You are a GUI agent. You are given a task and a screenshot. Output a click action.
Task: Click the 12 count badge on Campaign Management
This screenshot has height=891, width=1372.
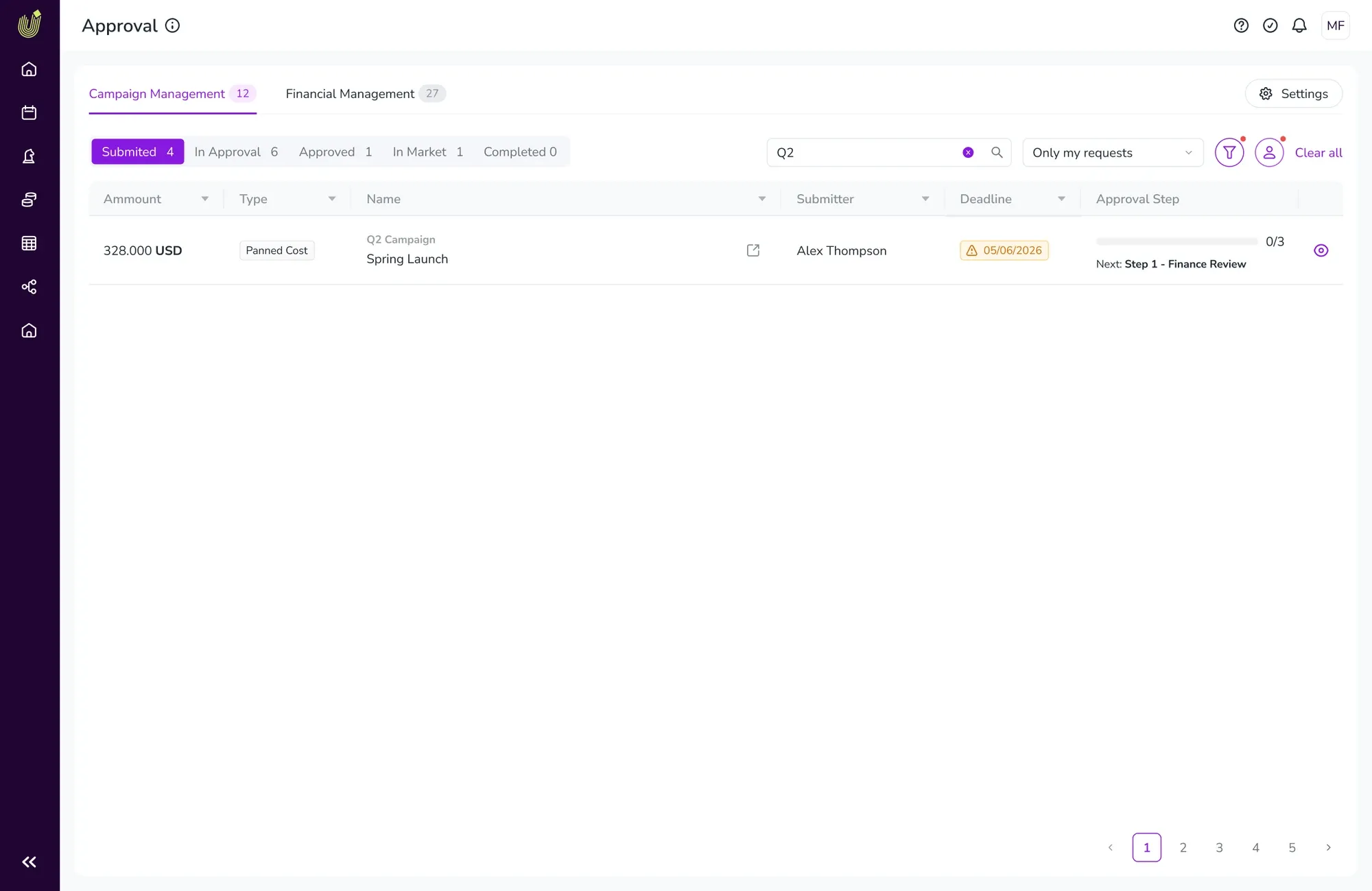coord(243,93)
